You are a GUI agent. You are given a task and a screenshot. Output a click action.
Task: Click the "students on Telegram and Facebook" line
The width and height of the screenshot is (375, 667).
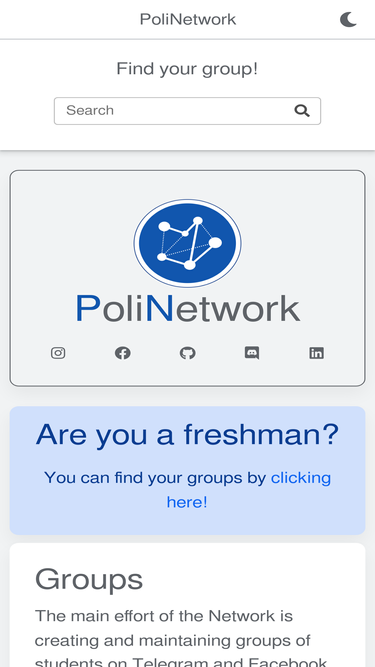181,662
